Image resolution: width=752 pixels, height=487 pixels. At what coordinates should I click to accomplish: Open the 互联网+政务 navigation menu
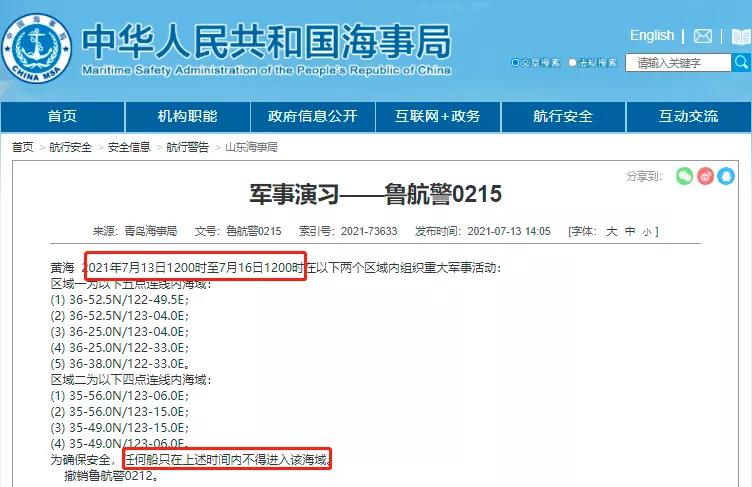click(x=437, y=116)
